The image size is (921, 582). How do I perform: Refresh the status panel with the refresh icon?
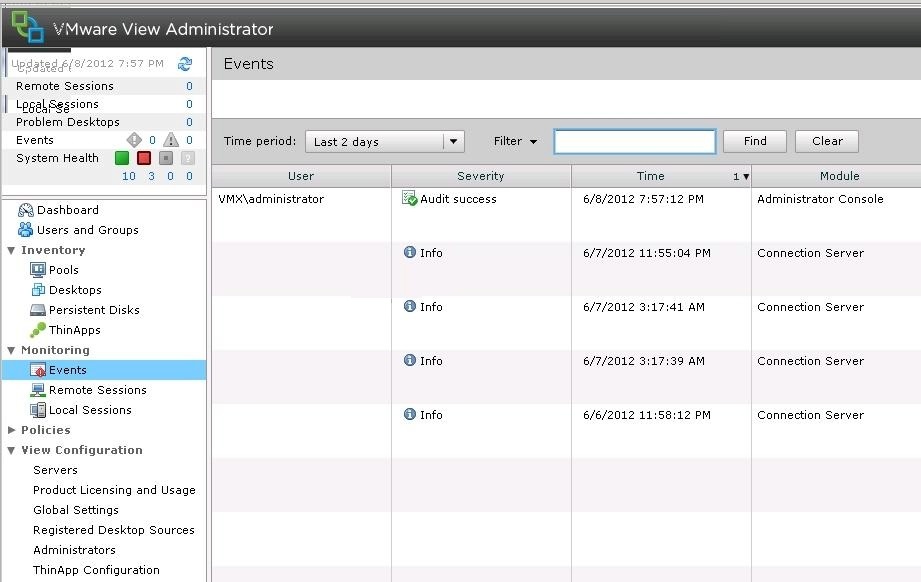click(185, 63)
